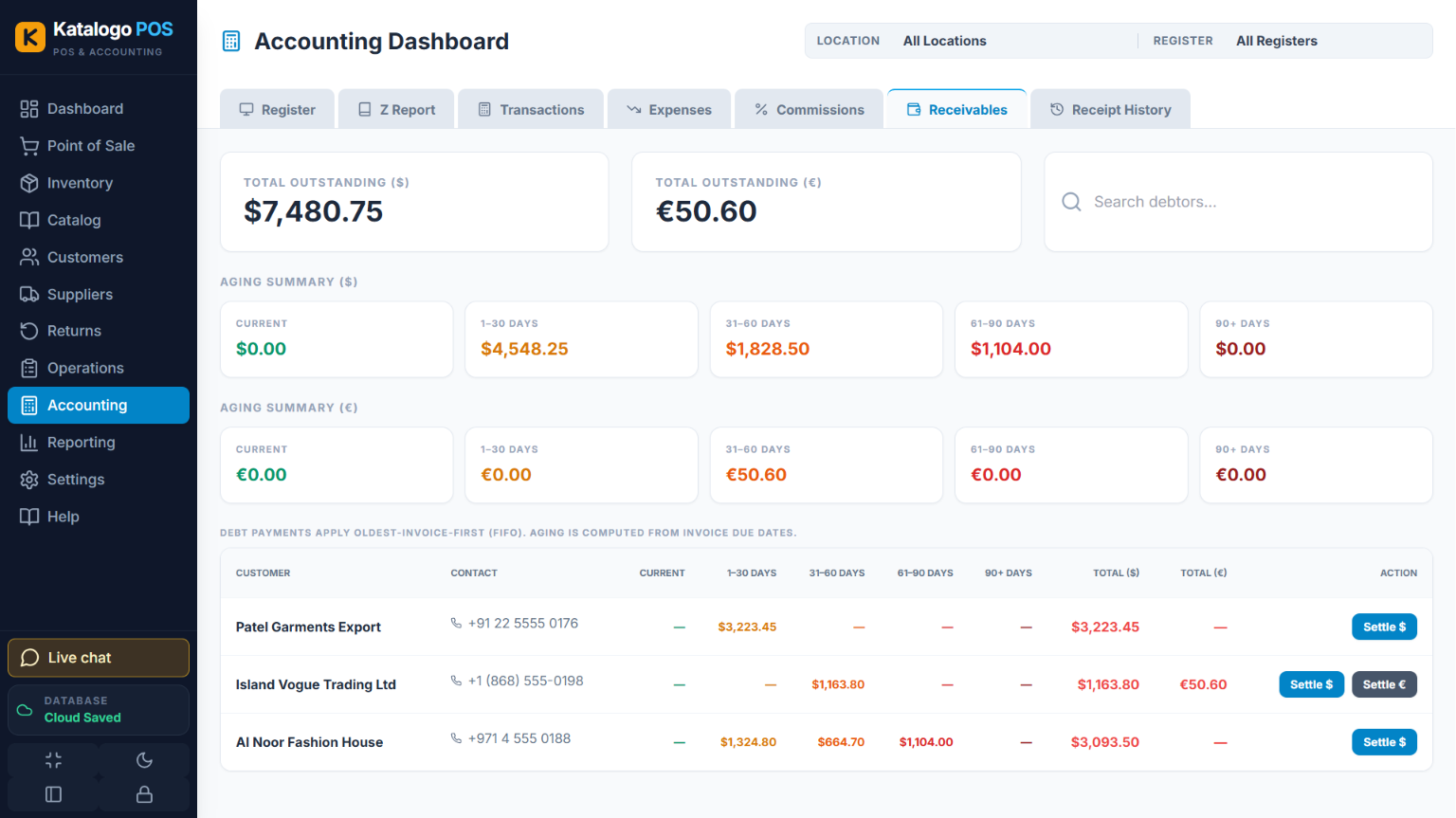Viewport: 1456px width, 818px height.
Task: Toggle fullscreen with the collapse-arrows icon
Action: 53,760
